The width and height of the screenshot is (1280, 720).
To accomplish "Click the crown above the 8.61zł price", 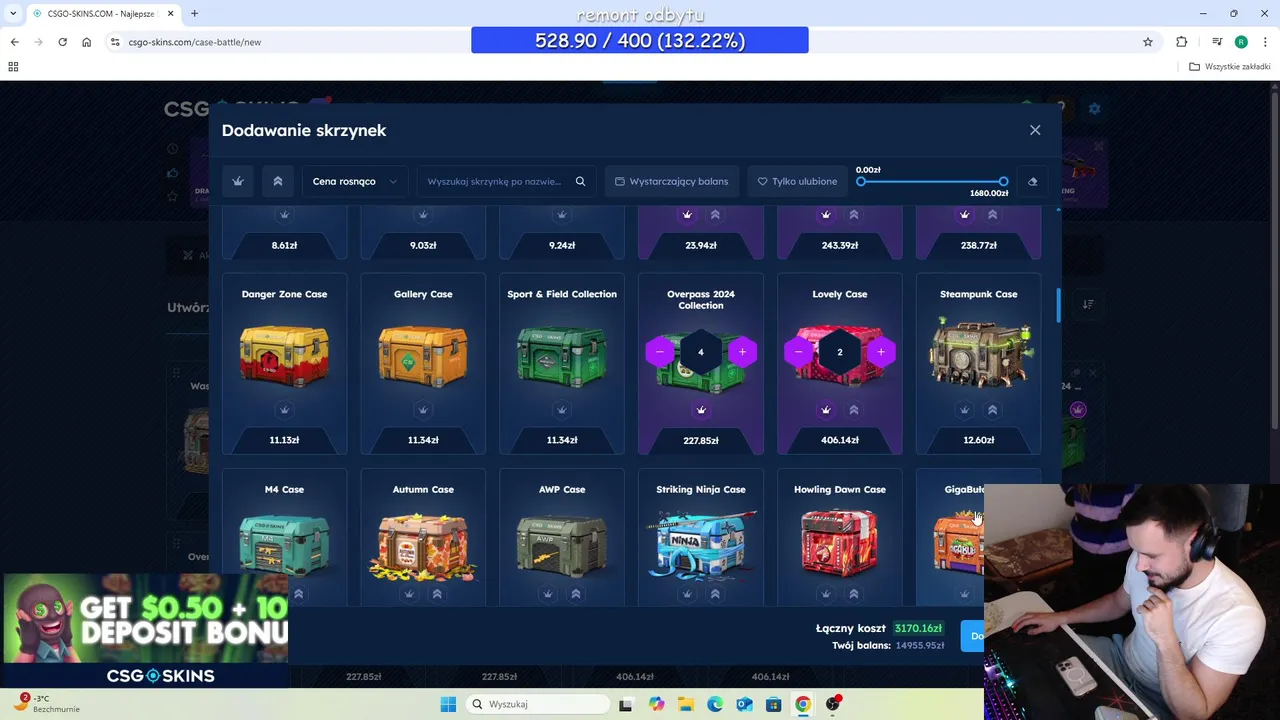I will click(284, 215).
